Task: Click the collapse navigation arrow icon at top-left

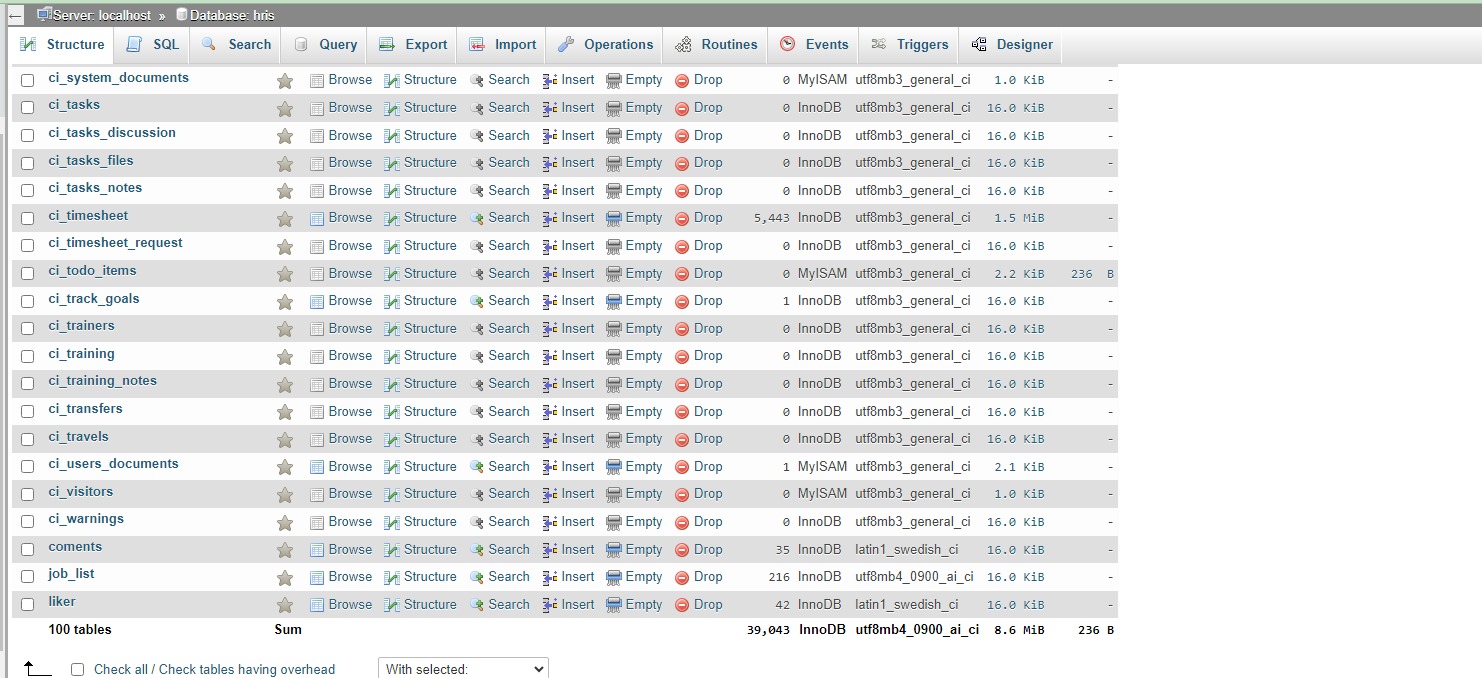Action: pos(16,15)
